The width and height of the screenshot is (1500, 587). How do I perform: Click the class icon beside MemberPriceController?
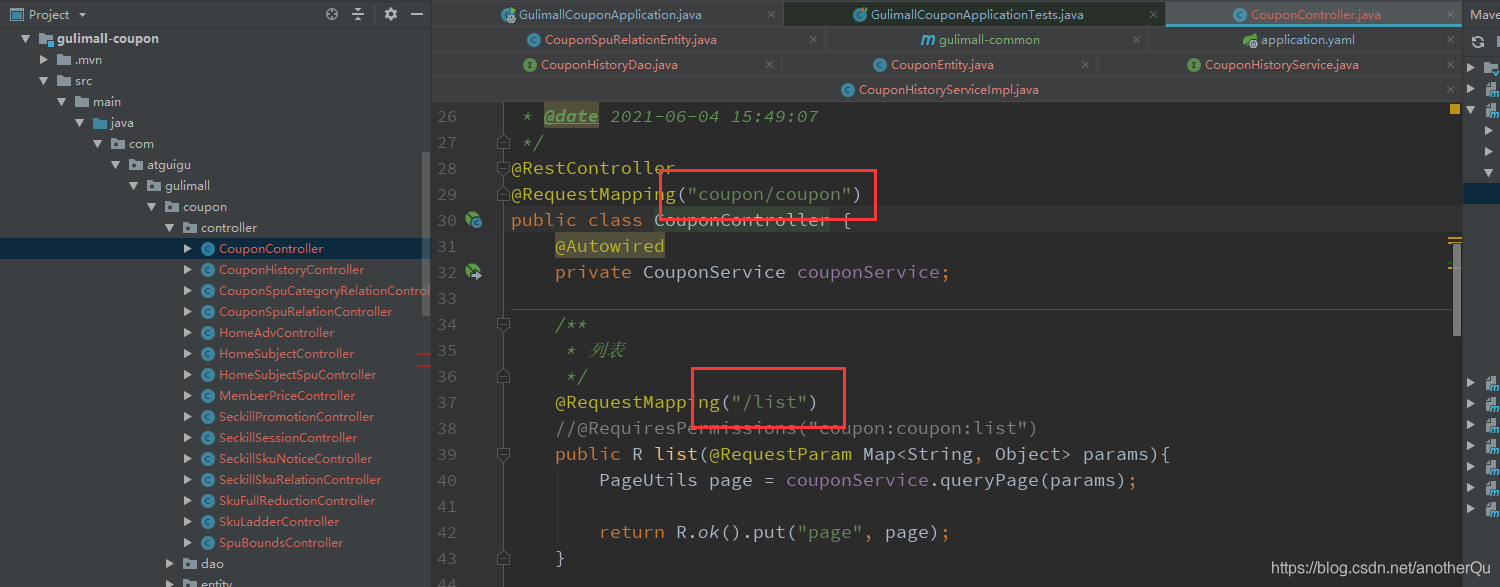point(208,396)
